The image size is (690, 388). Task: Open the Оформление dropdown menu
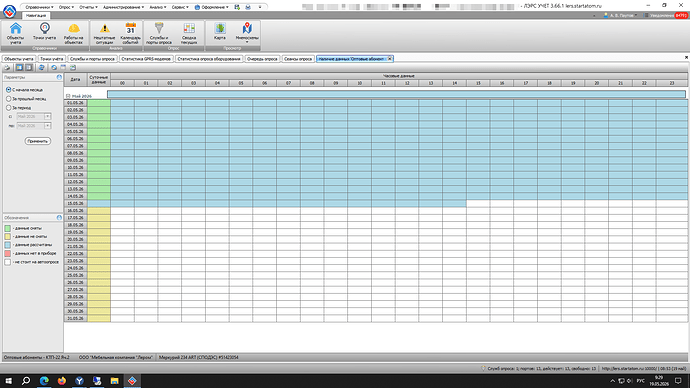(212, 7)
